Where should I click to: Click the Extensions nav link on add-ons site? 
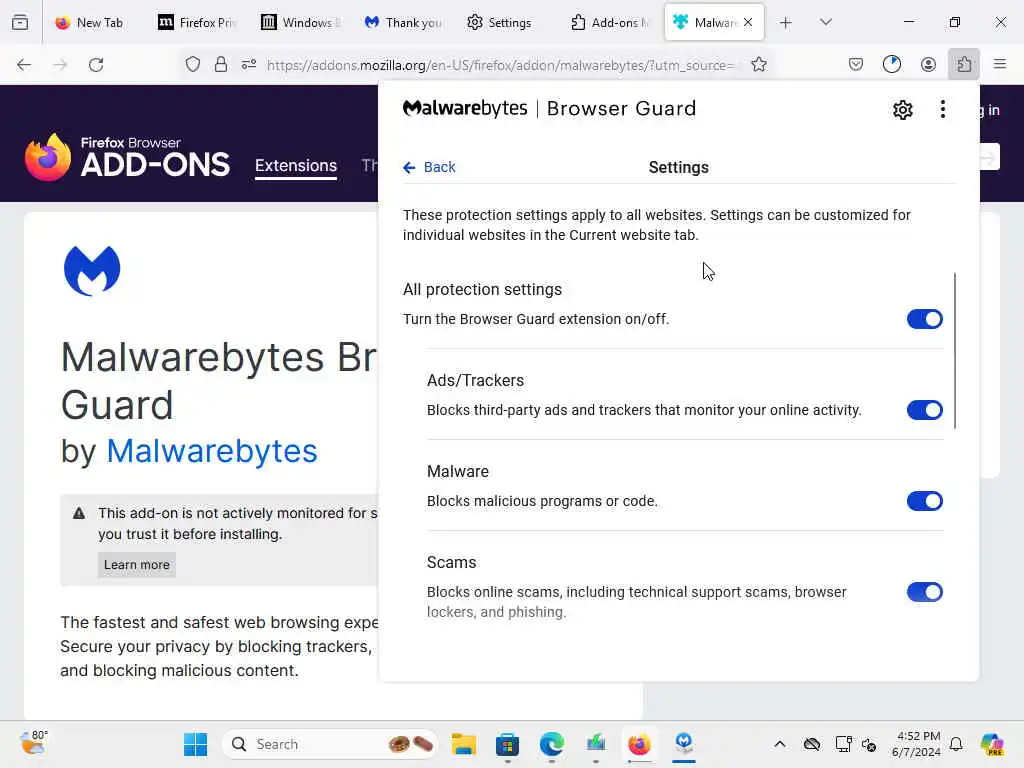tap(296, 166)
